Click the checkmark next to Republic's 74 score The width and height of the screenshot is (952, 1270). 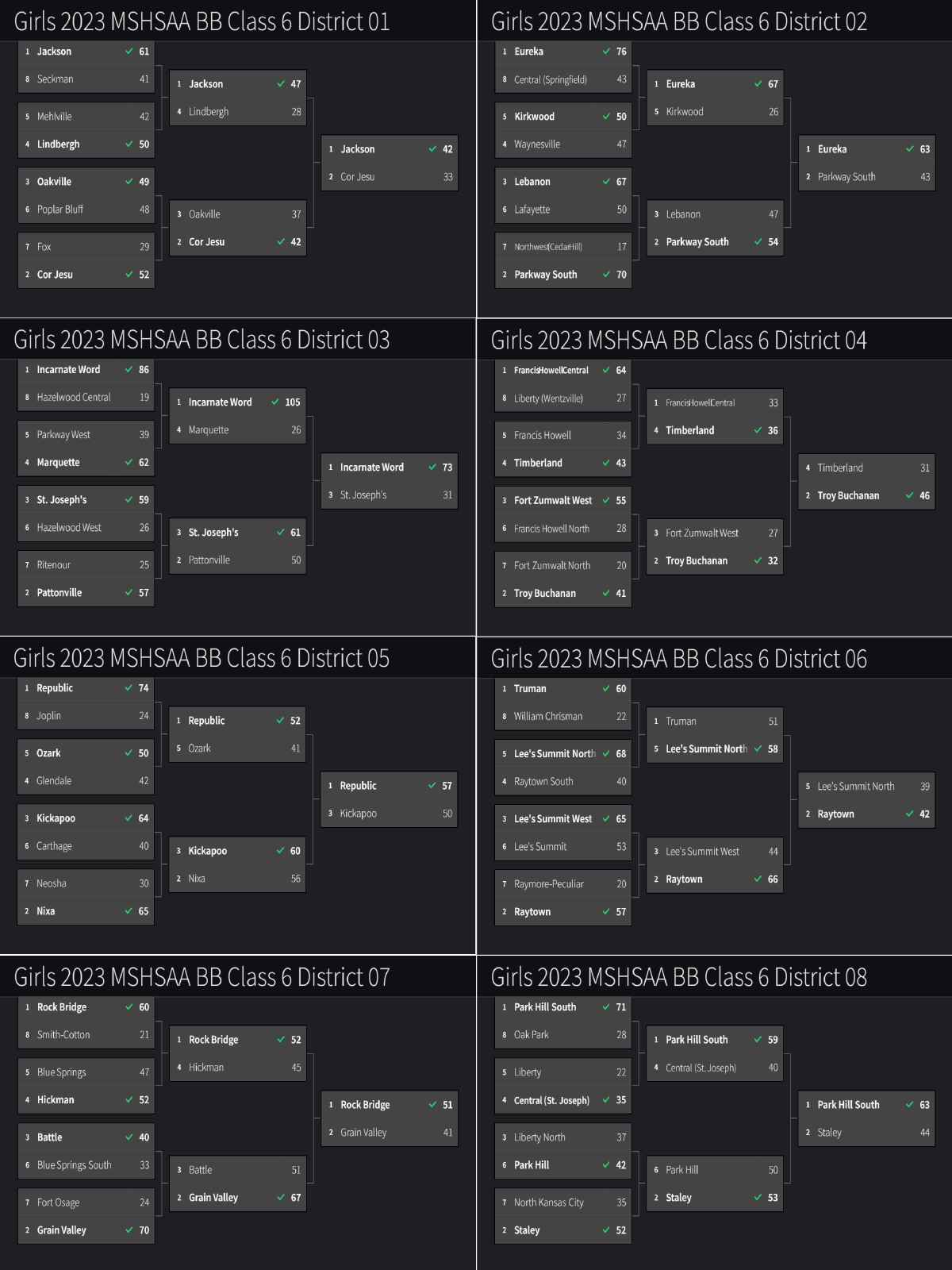129,688
